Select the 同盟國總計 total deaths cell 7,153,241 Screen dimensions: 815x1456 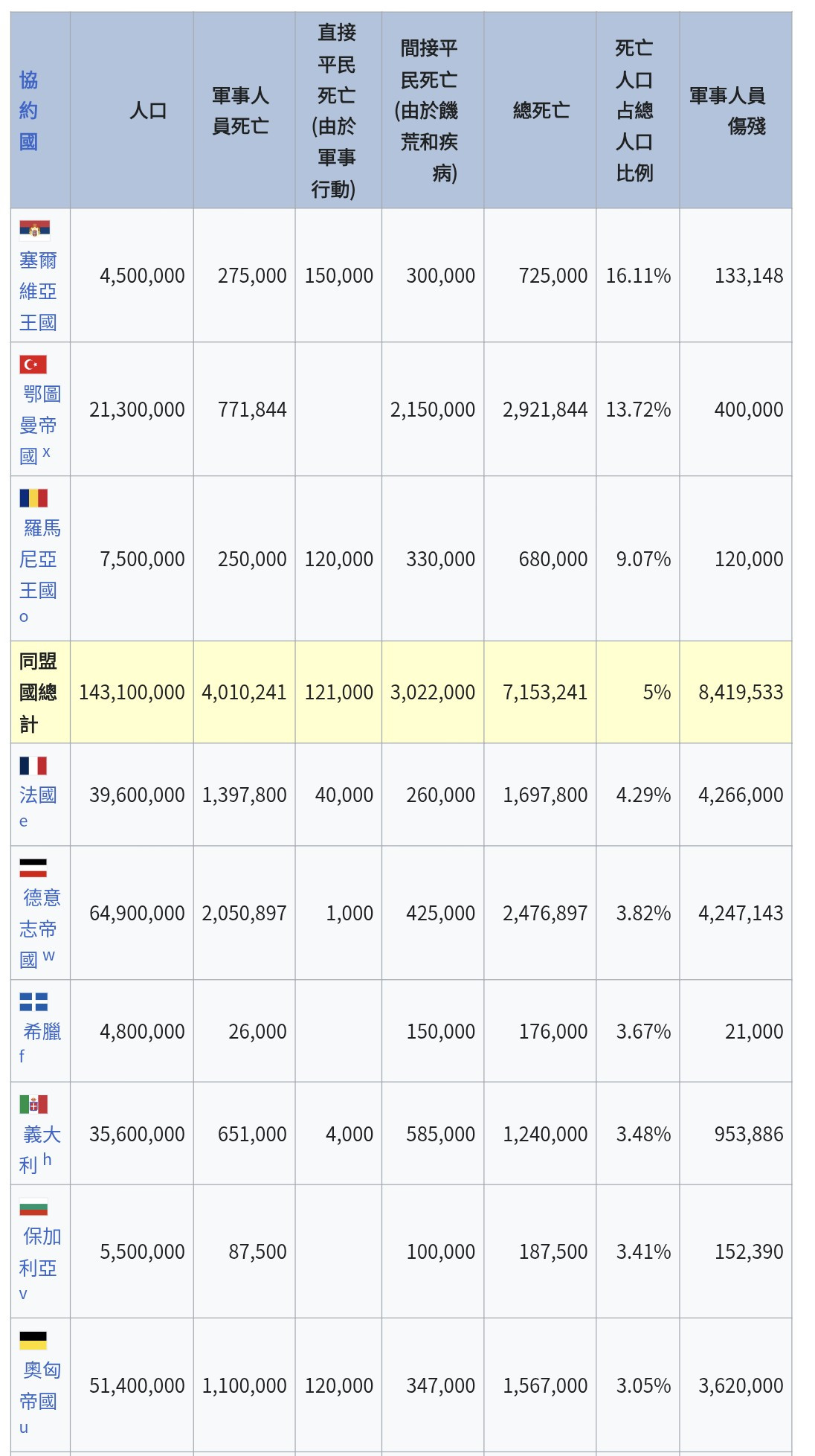point(545,693)
